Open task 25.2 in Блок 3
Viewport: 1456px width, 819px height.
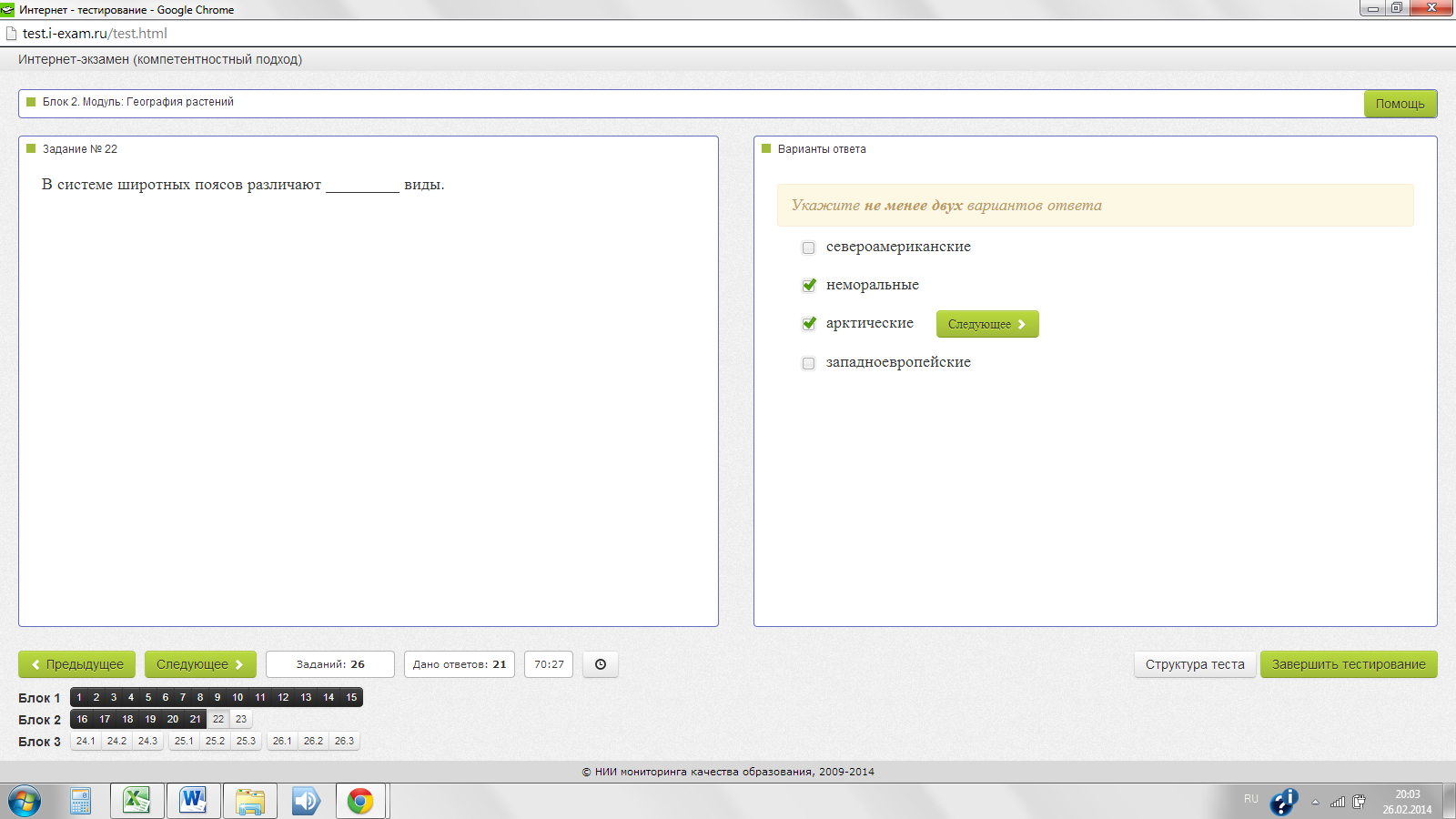tap(215, 741)
